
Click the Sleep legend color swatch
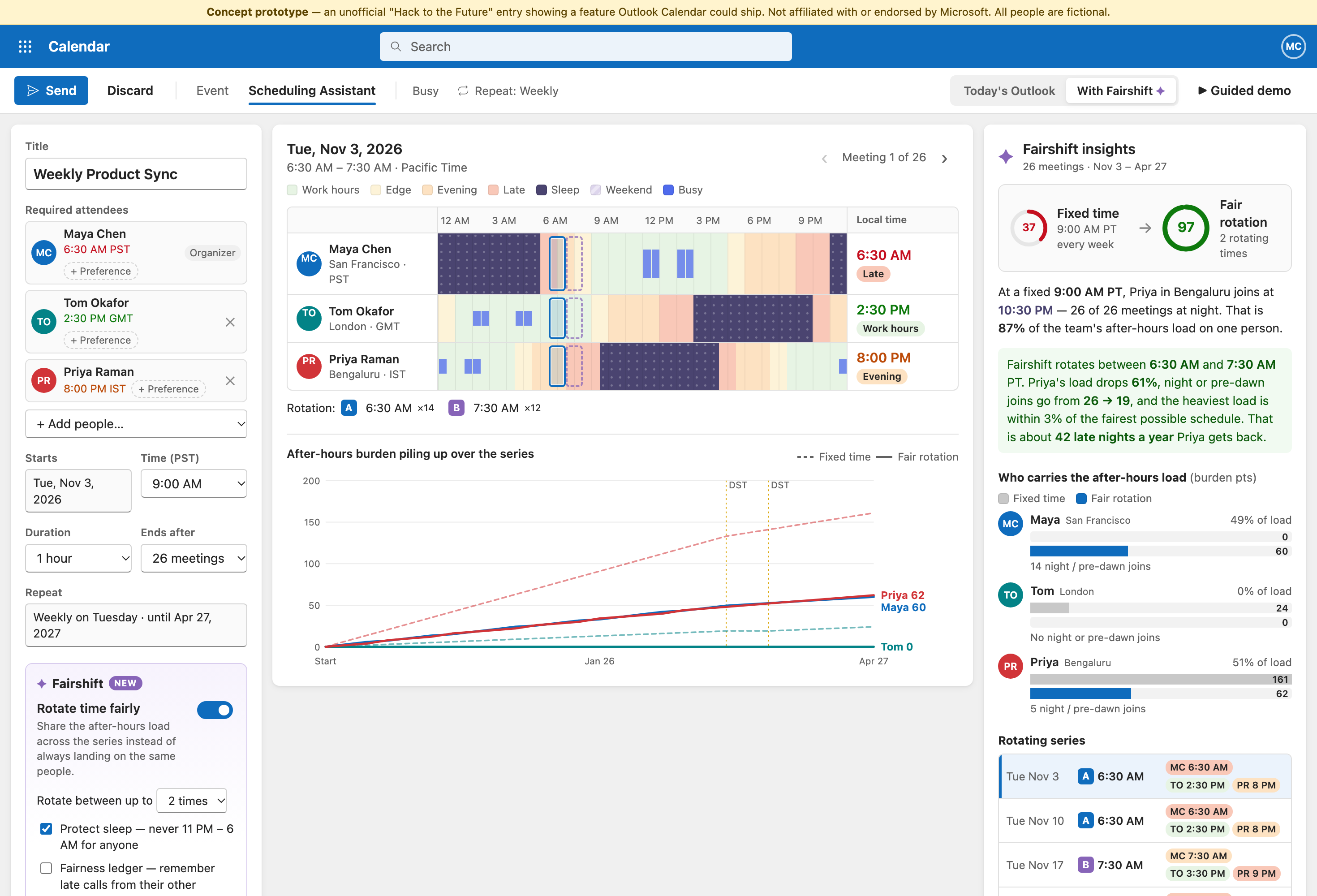click(541, 190)
